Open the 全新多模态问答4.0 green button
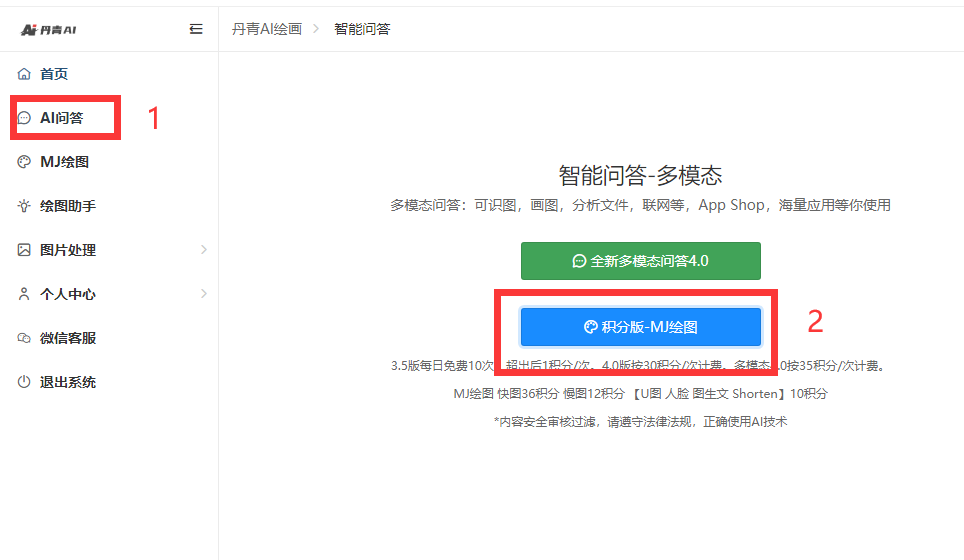 (x=640, y=261)
